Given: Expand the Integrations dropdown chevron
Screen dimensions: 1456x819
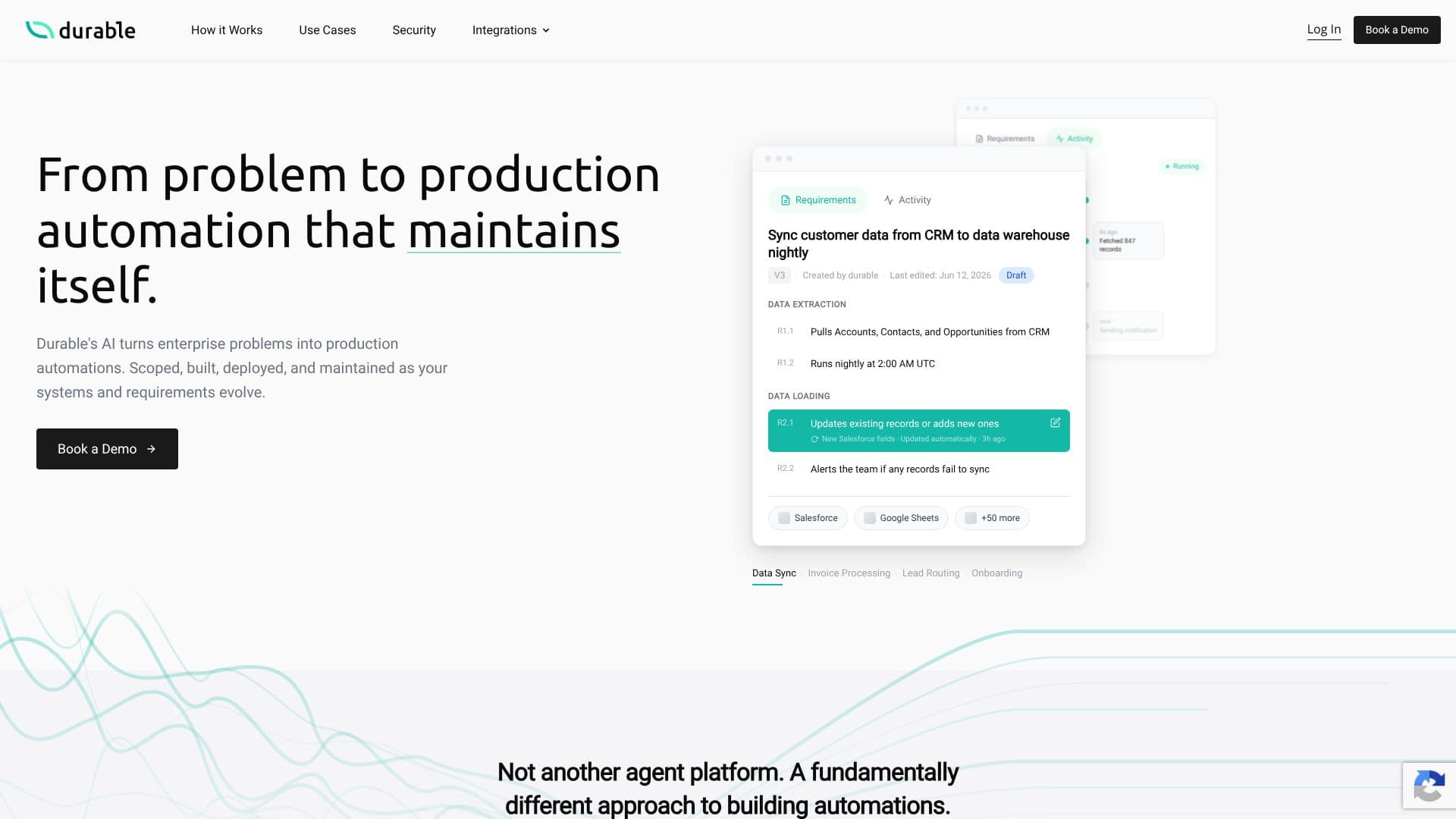Looking at the screenshot, I should (546, 30).
